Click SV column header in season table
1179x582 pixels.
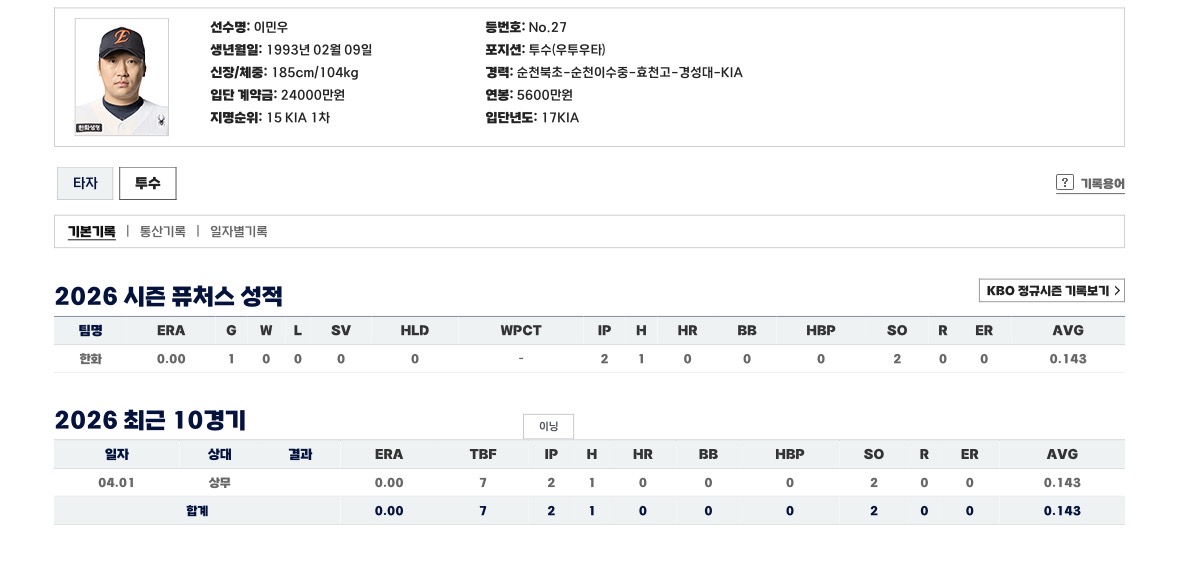tap(341, 330)
